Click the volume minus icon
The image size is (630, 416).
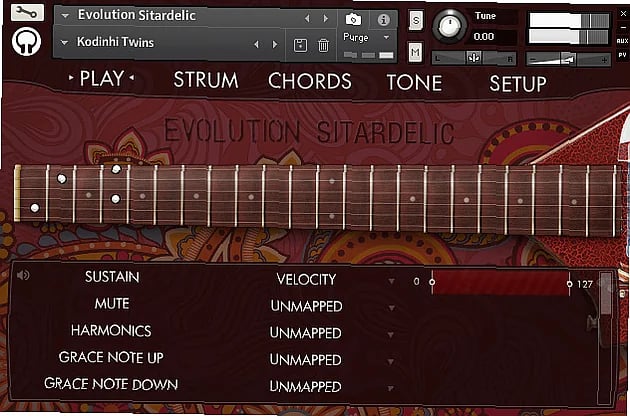[533, 60]
